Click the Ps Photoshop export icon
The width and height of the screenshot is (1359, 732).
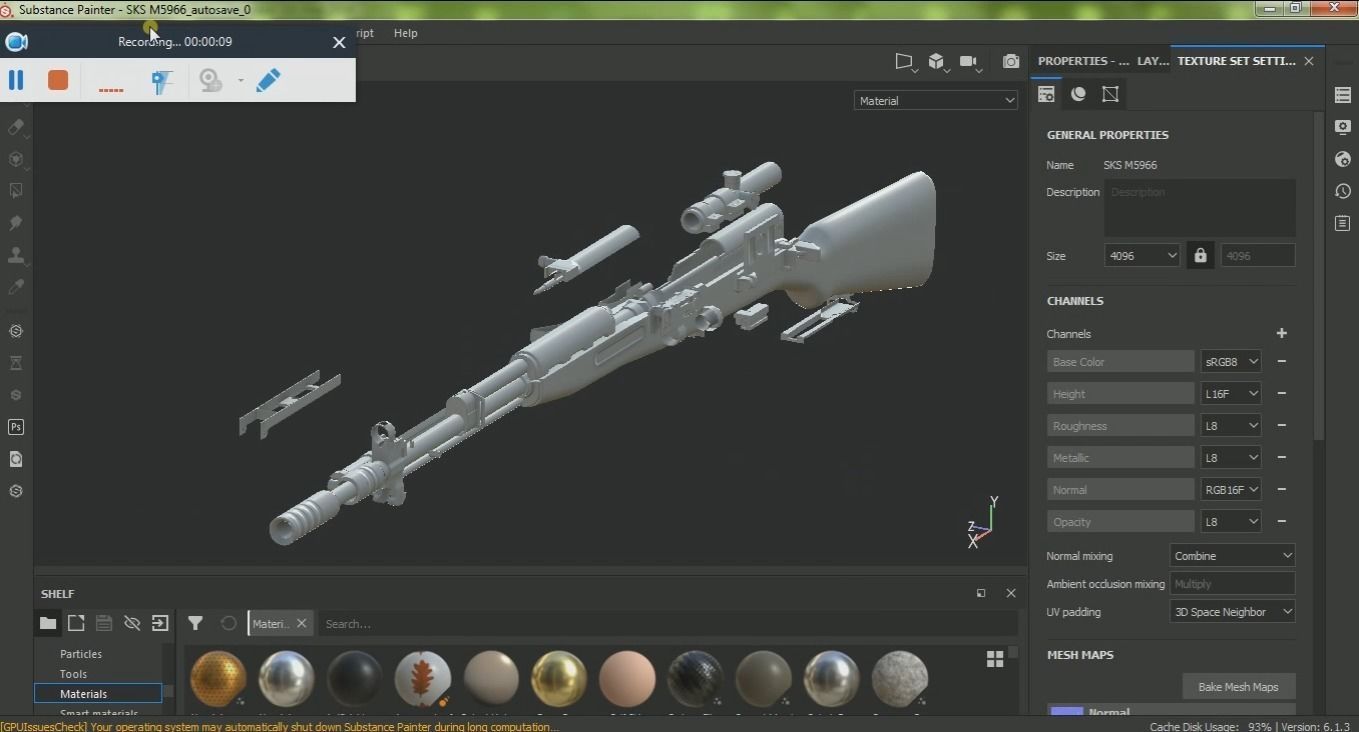(x=16, y=427)
